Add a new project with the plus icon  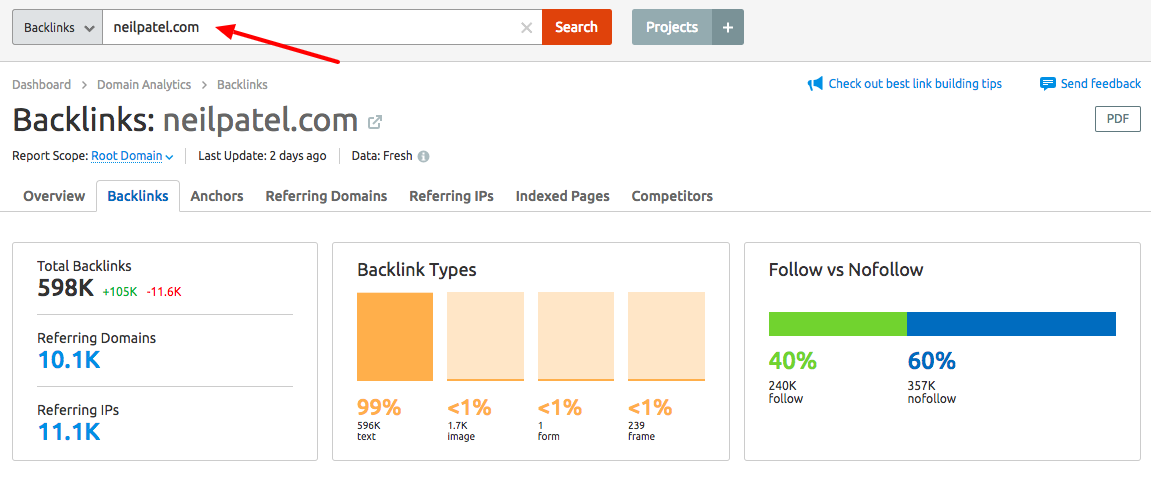click(727, 27)
